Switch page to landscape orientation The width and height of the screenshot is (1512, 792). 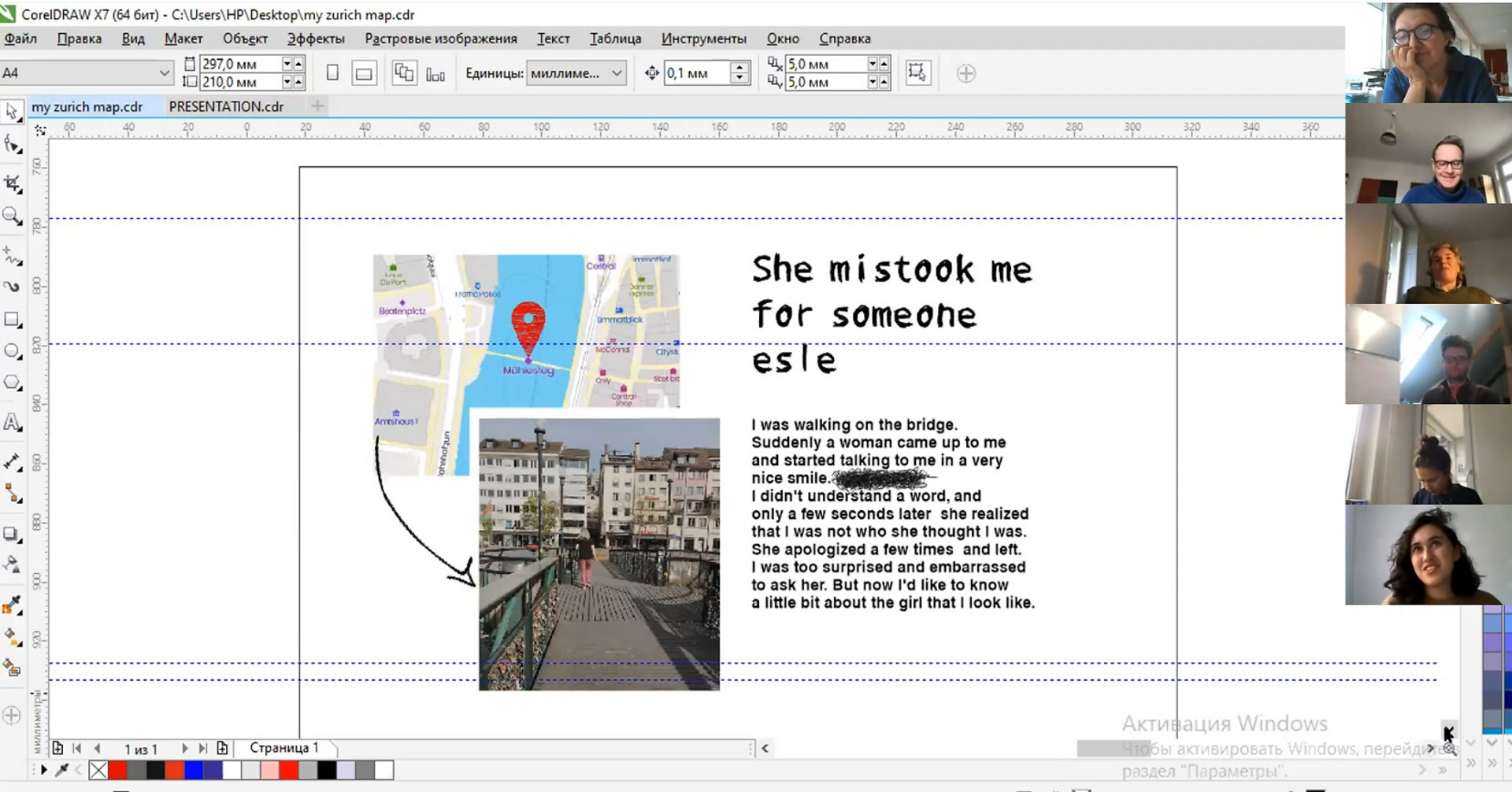click(363, 74)
